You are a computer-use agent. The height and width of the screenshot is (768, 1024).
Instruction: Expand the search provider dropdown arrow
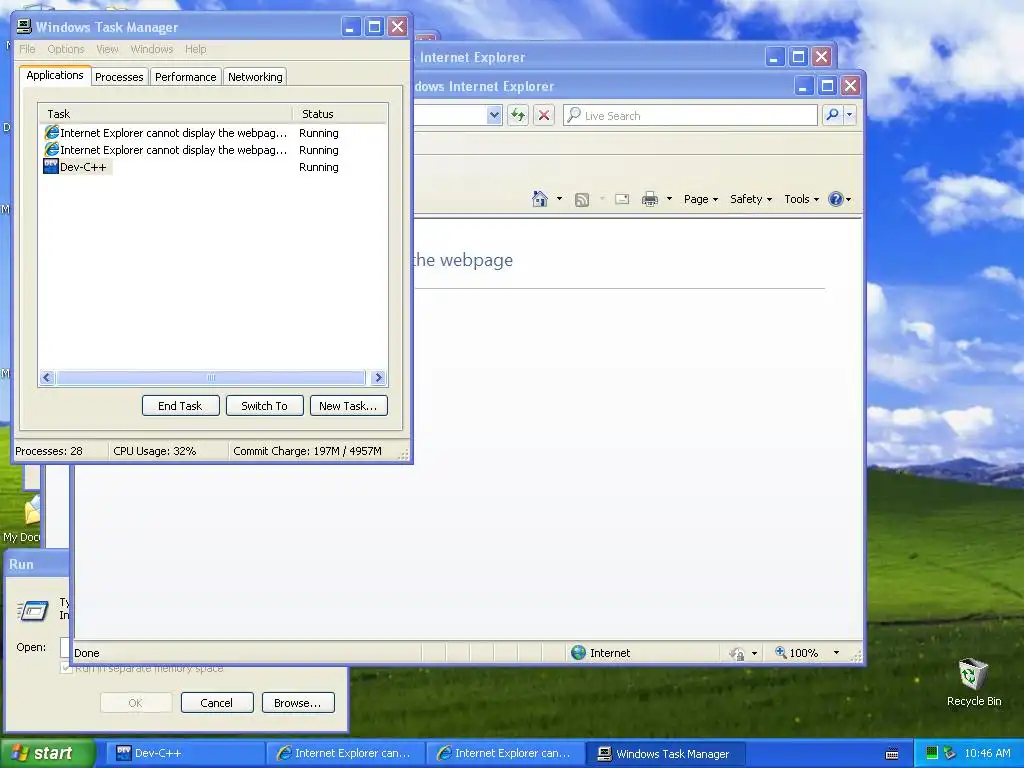[850, 115]
